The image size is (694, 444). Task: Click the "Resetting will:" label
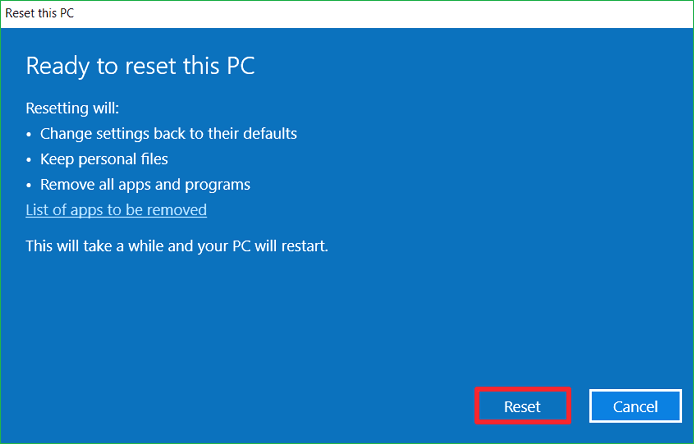click(79, 107)
